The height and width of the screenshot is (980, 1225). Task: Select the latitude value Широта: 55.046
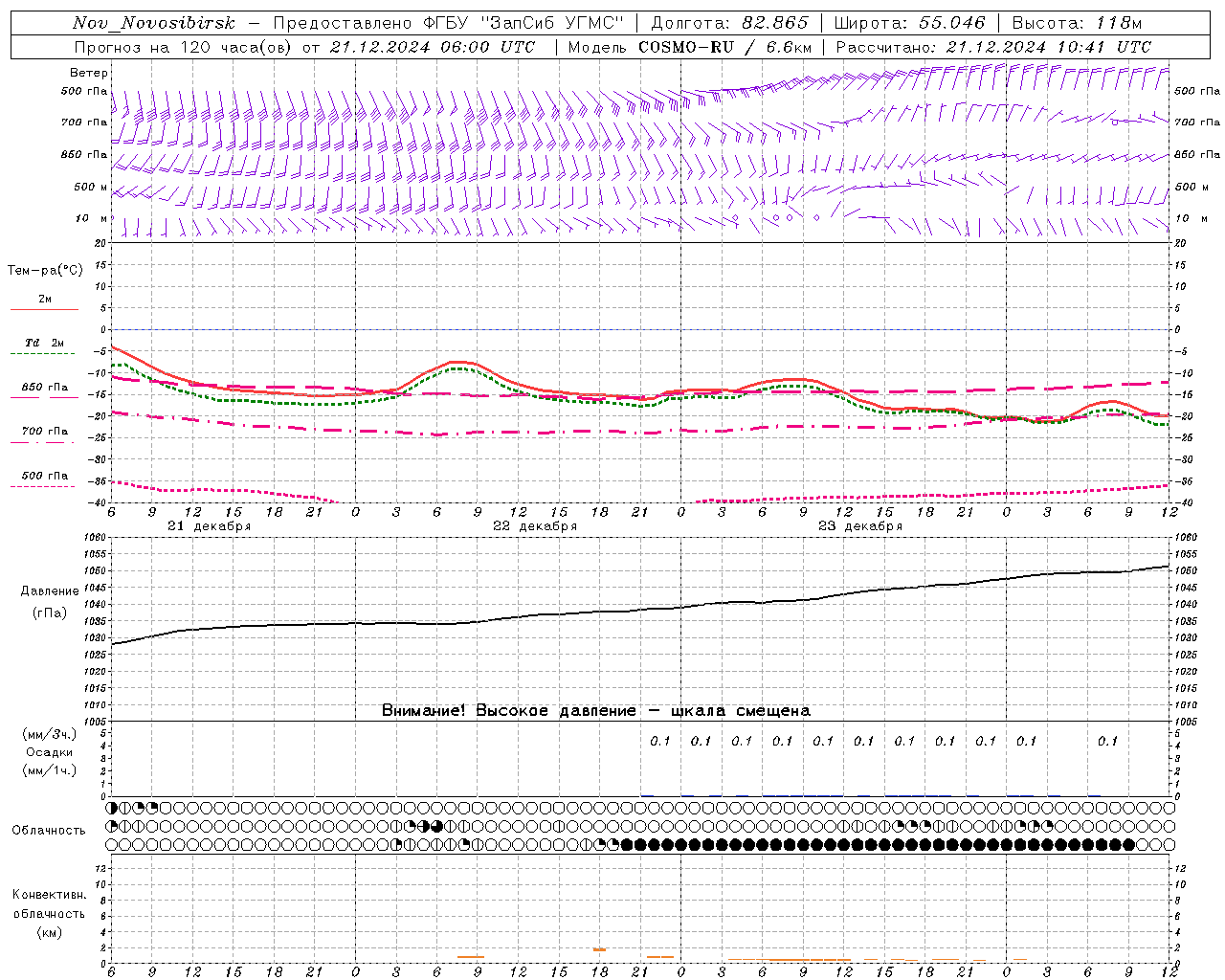[x=910, y=23]
